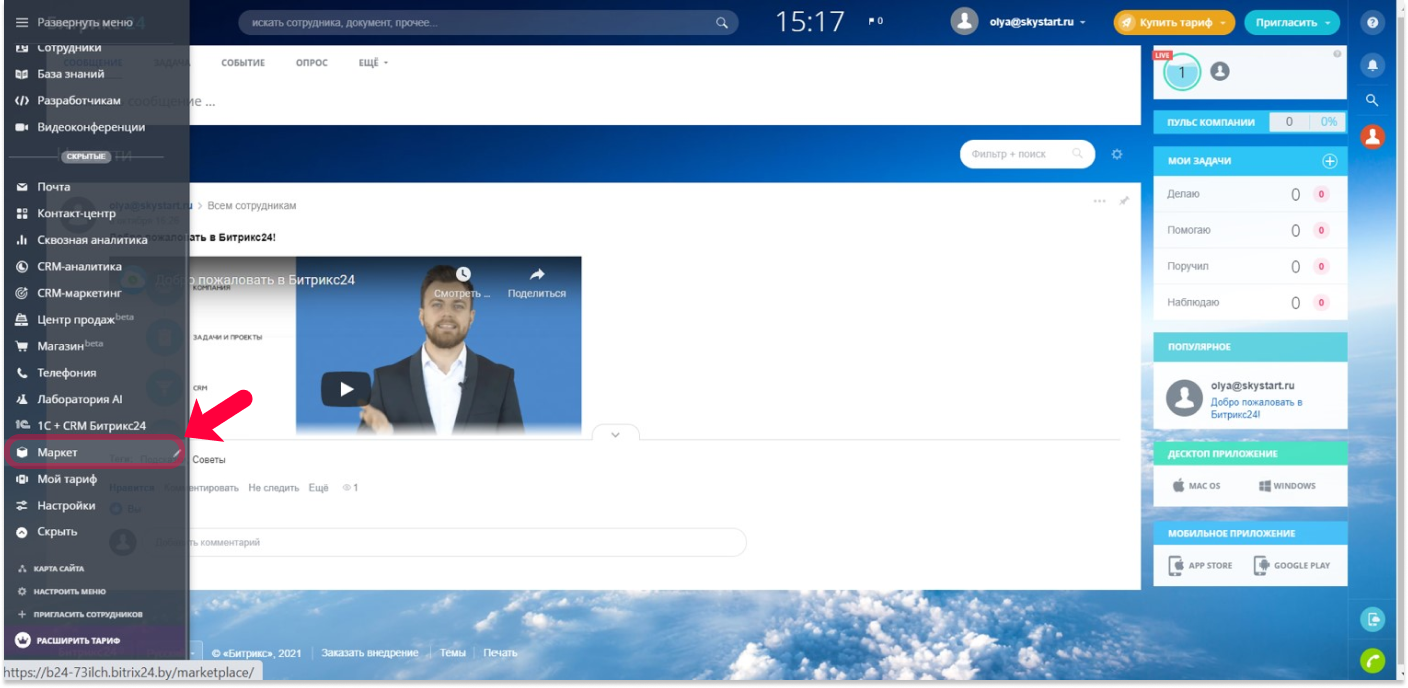Open the Google Play mobile app link
Viewport: 1408px width, 688px height.
tap(1292, 565)
